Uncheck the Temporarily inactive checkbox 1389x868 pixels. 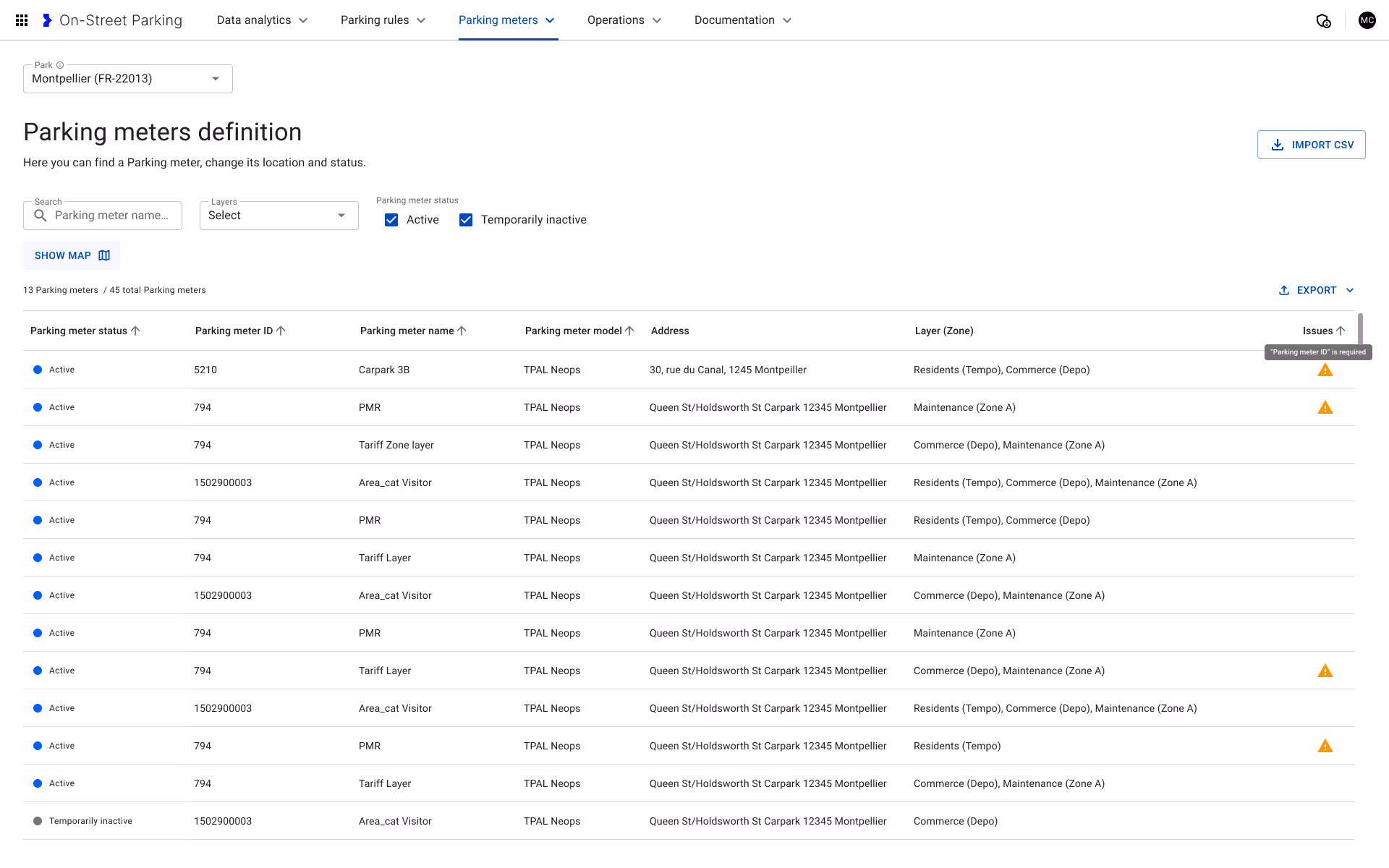[466, 220]
